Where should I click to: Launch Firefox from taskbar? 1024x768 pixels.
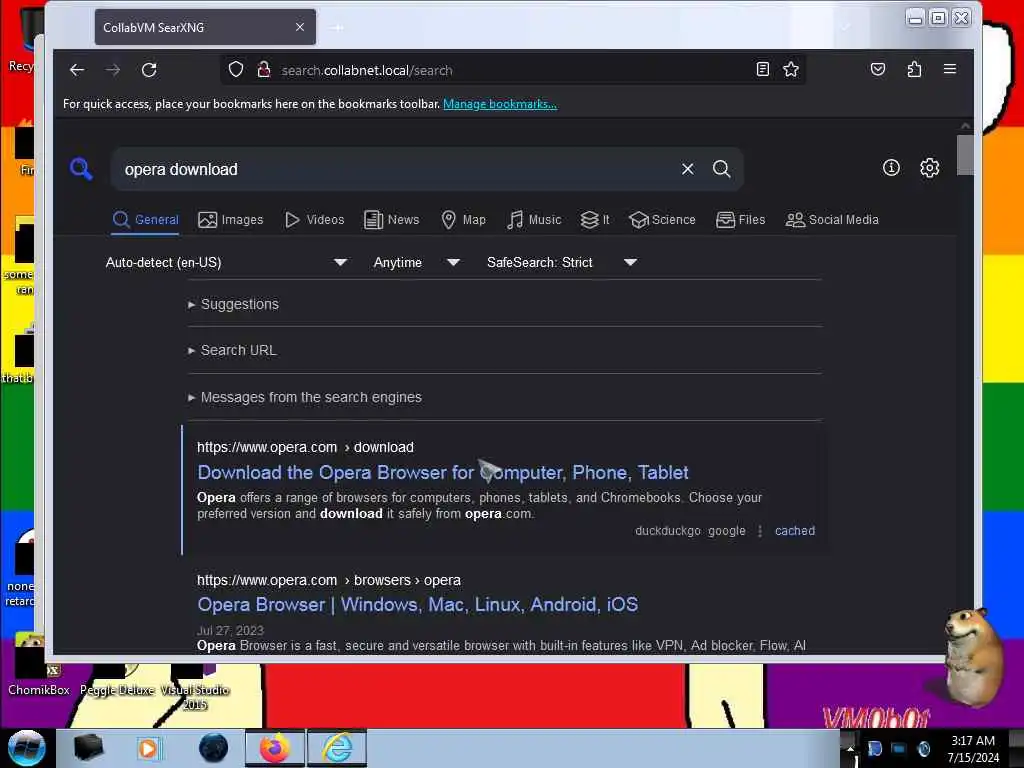[275, 748]
